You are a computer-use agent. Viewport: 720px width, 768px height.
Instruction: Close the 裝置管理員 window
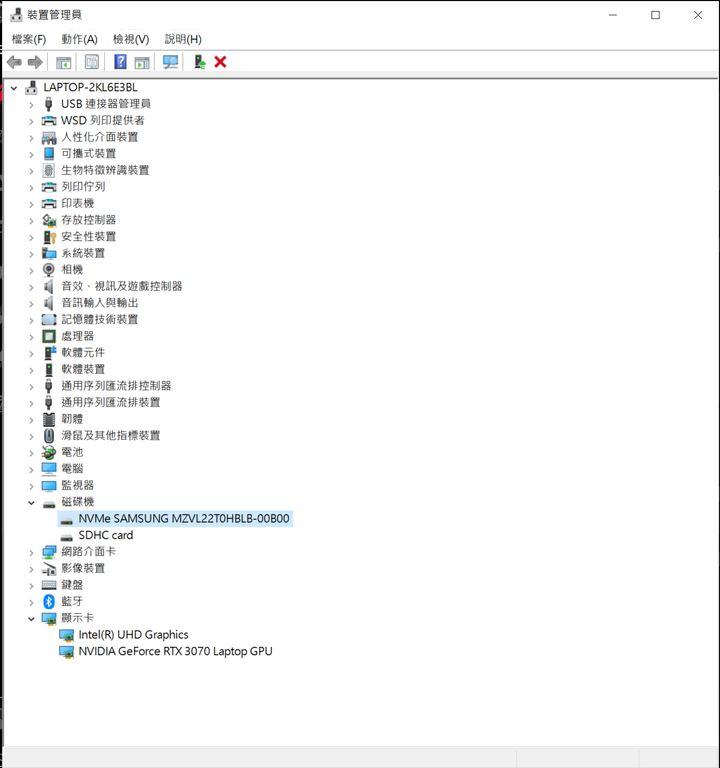click(698, 15)
